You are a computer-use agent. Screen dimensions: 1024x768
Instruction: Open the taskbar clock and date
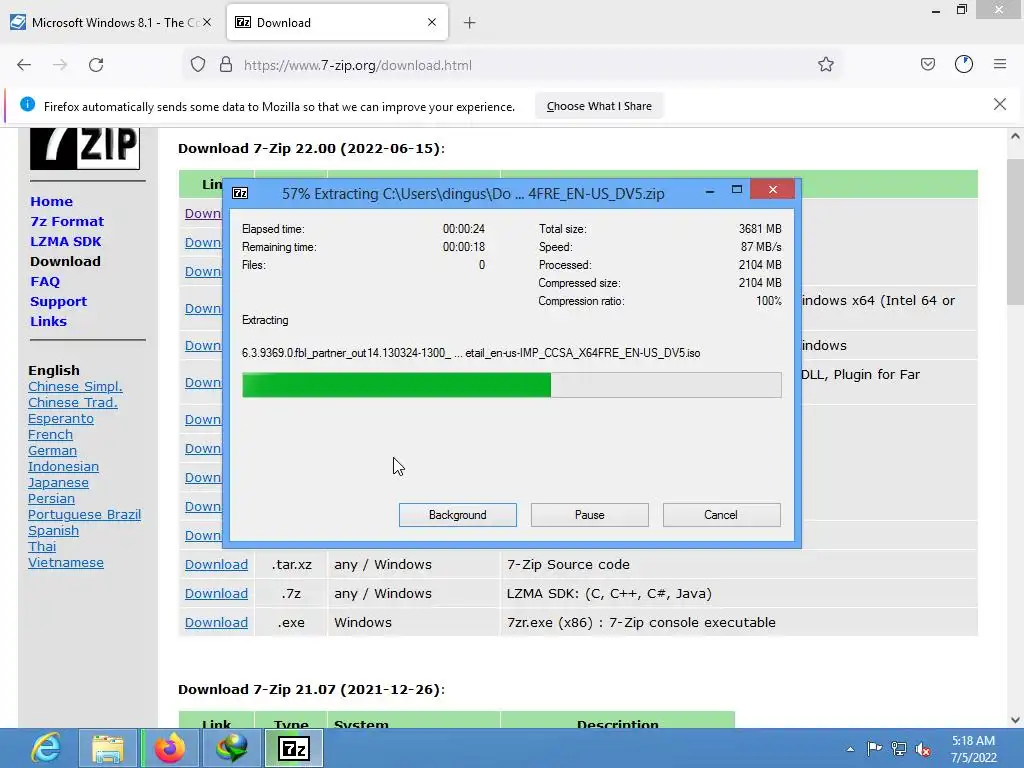click(x=973, y=749)
